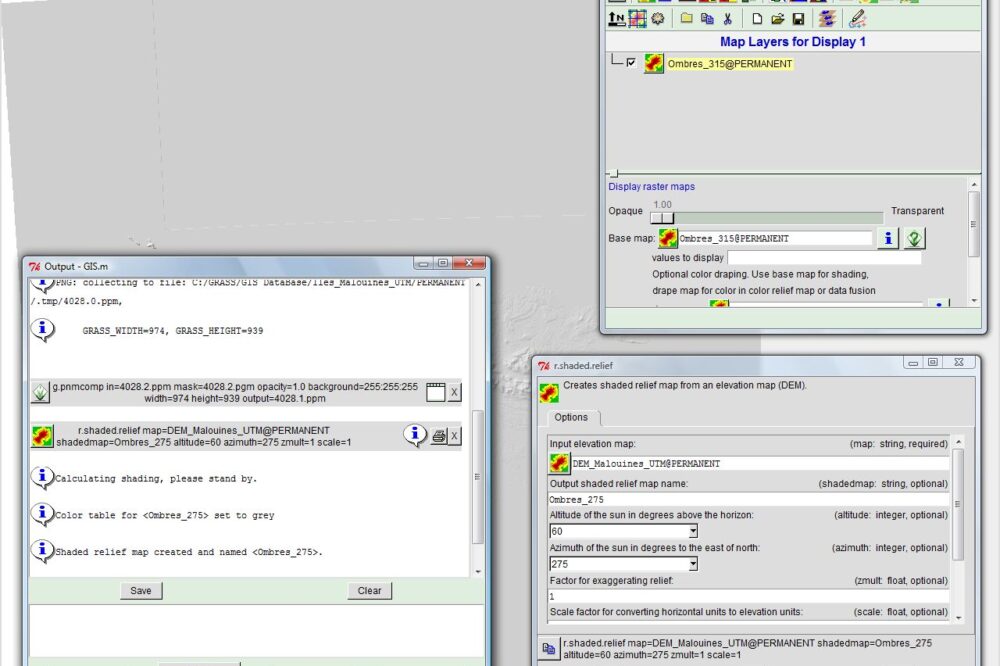Click the north arrow/scale bar layer icon
This screenshot has width=1000, height=666.
pyautogui.click(x=617, y=19)
